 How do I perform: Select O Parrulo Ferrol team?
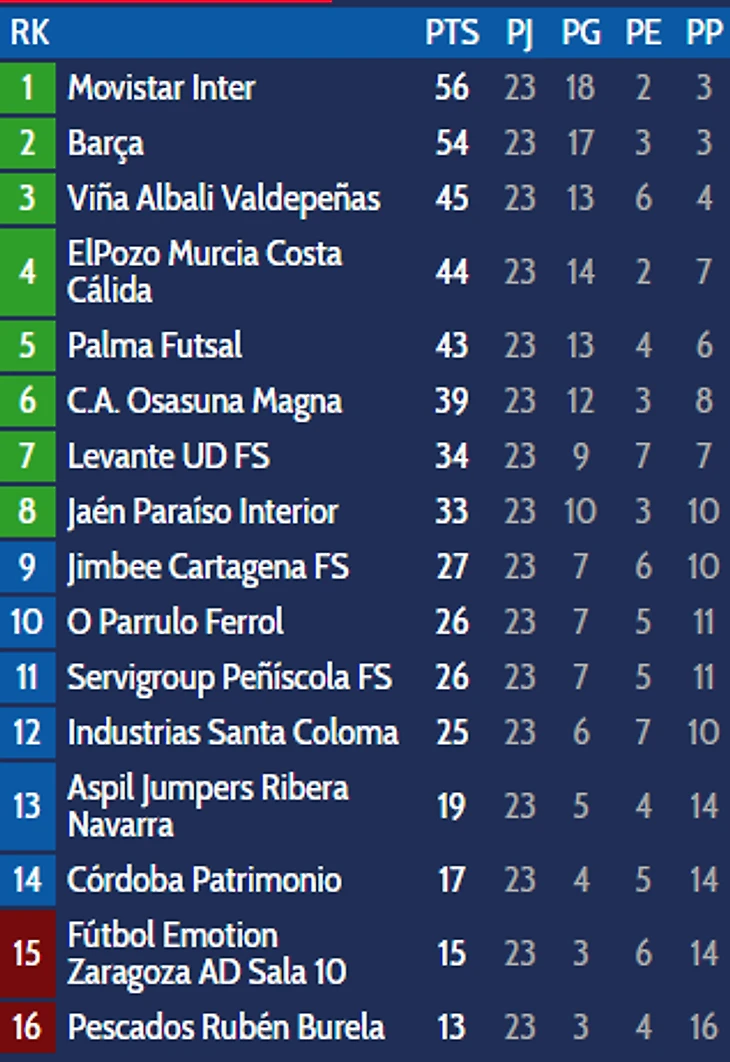(x=175, y=622)
